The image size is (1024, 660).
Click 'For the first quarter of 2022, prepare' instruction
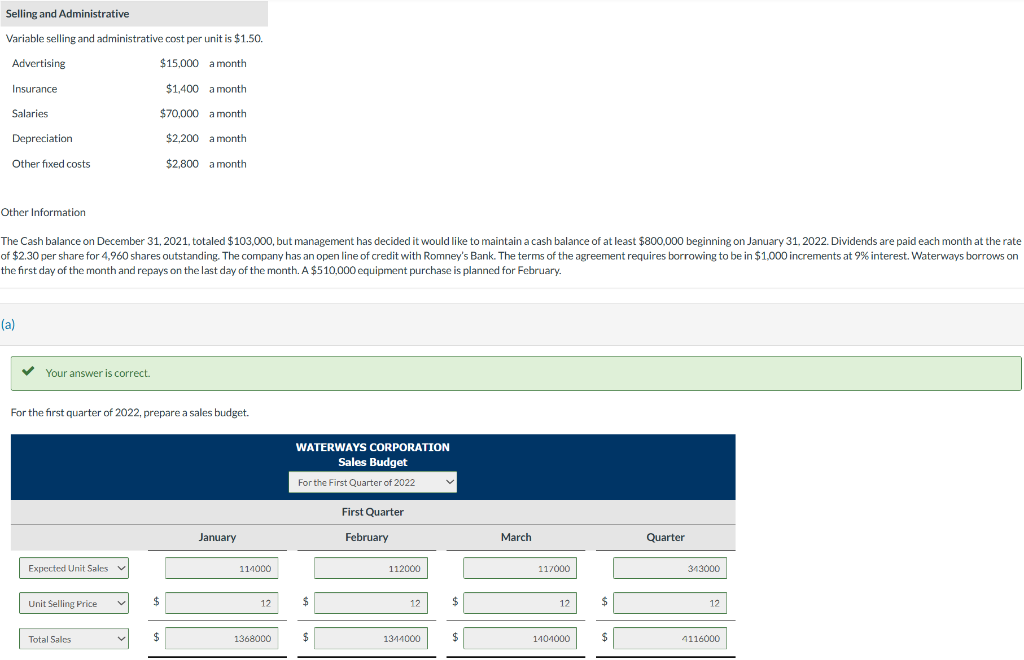(130, 413)
